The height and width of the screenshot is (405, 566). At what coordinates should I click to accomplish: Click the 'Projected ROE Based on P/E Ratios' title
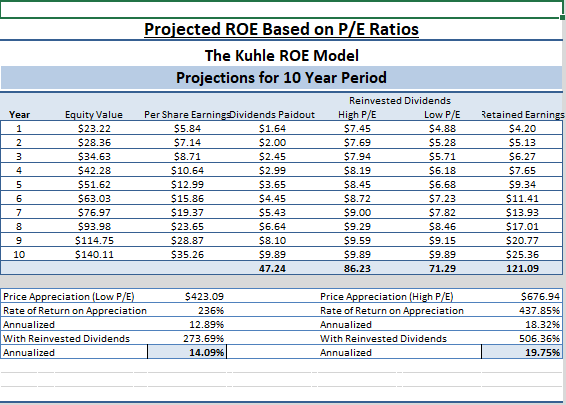[281, 29]
